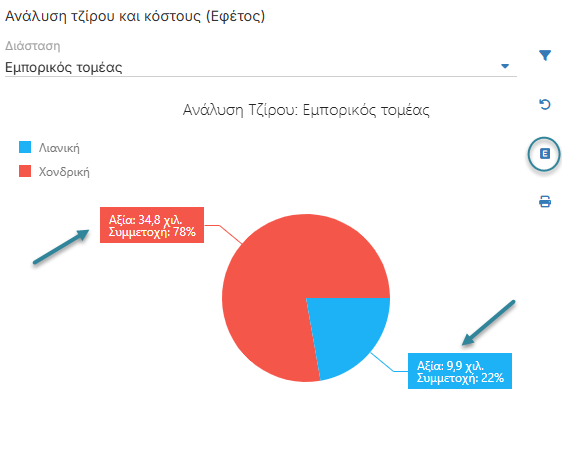
Task: Toggle the Χονδρική legend entry
Action: pos(54,172)
